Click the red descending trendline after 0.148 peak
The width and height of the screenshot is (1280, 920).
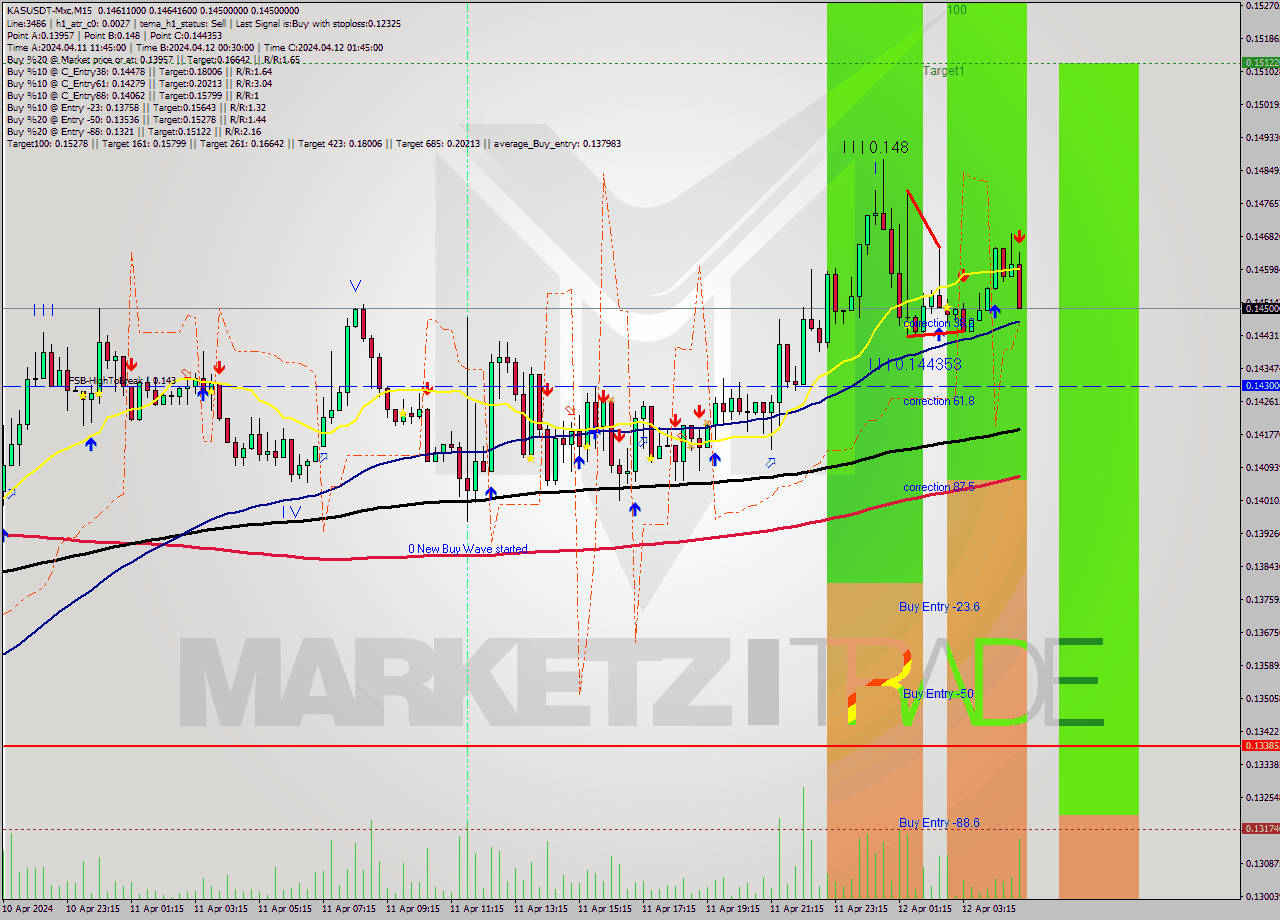[923, 218]
